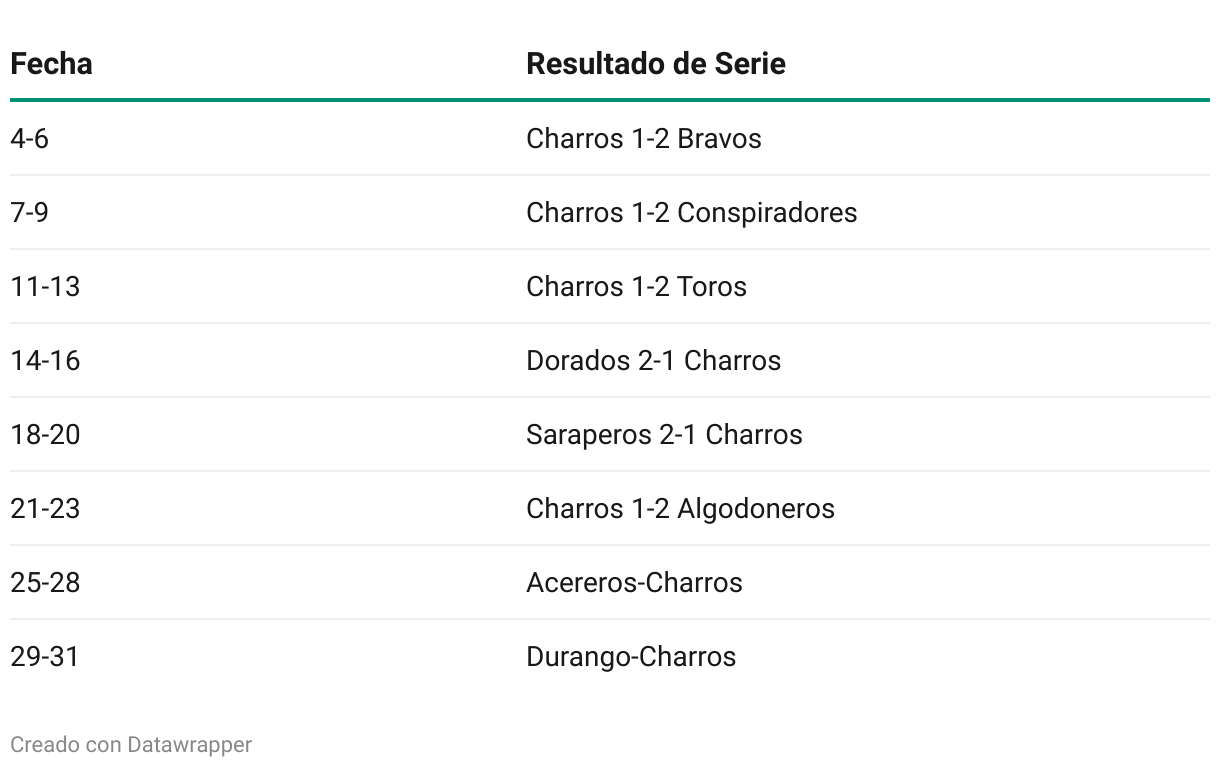Viewport: 1220px width, 768px height.
Task: Select the Charros 1-2 Conspiradores result
Action: tap(692, 212)
